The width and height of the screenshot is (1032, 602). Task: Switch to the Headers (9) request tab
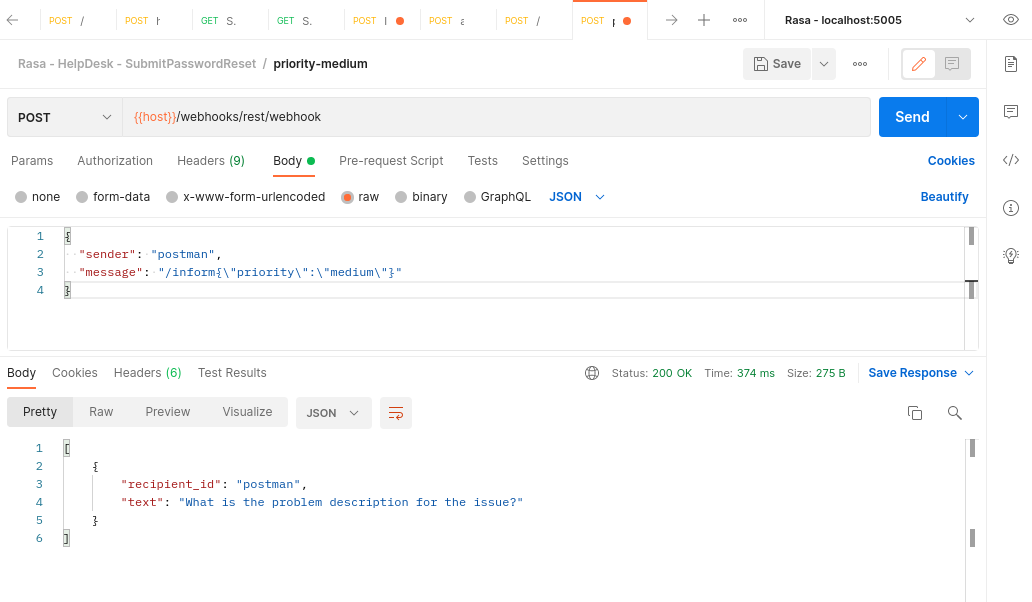click(x=210, y=161)
